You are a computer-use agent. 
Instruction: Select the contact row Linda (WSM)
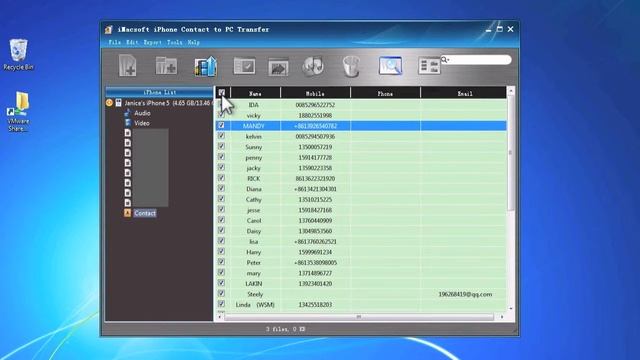point(361,304)
